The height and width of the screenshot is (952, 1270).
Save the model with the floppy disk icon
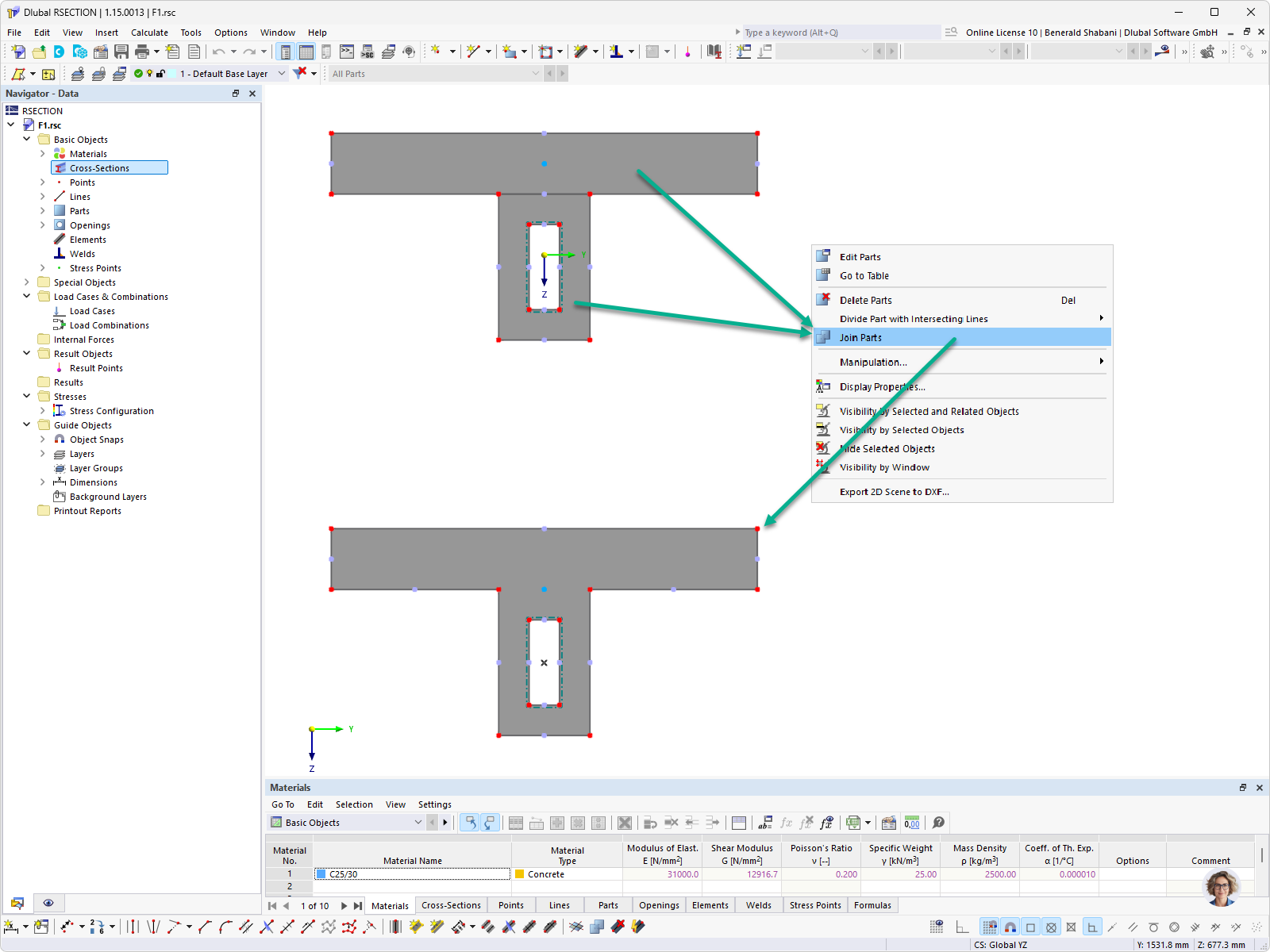click(121, 52)
